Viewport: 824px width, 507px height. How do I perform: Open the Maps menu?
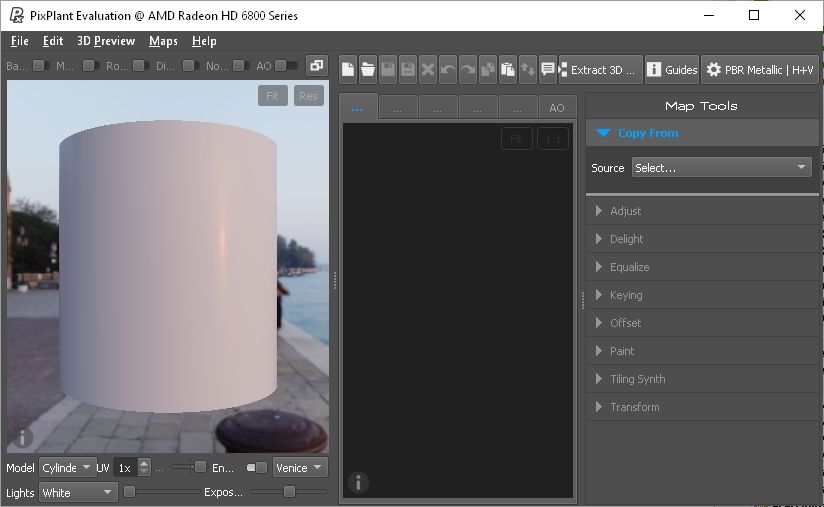click(163, 41)
